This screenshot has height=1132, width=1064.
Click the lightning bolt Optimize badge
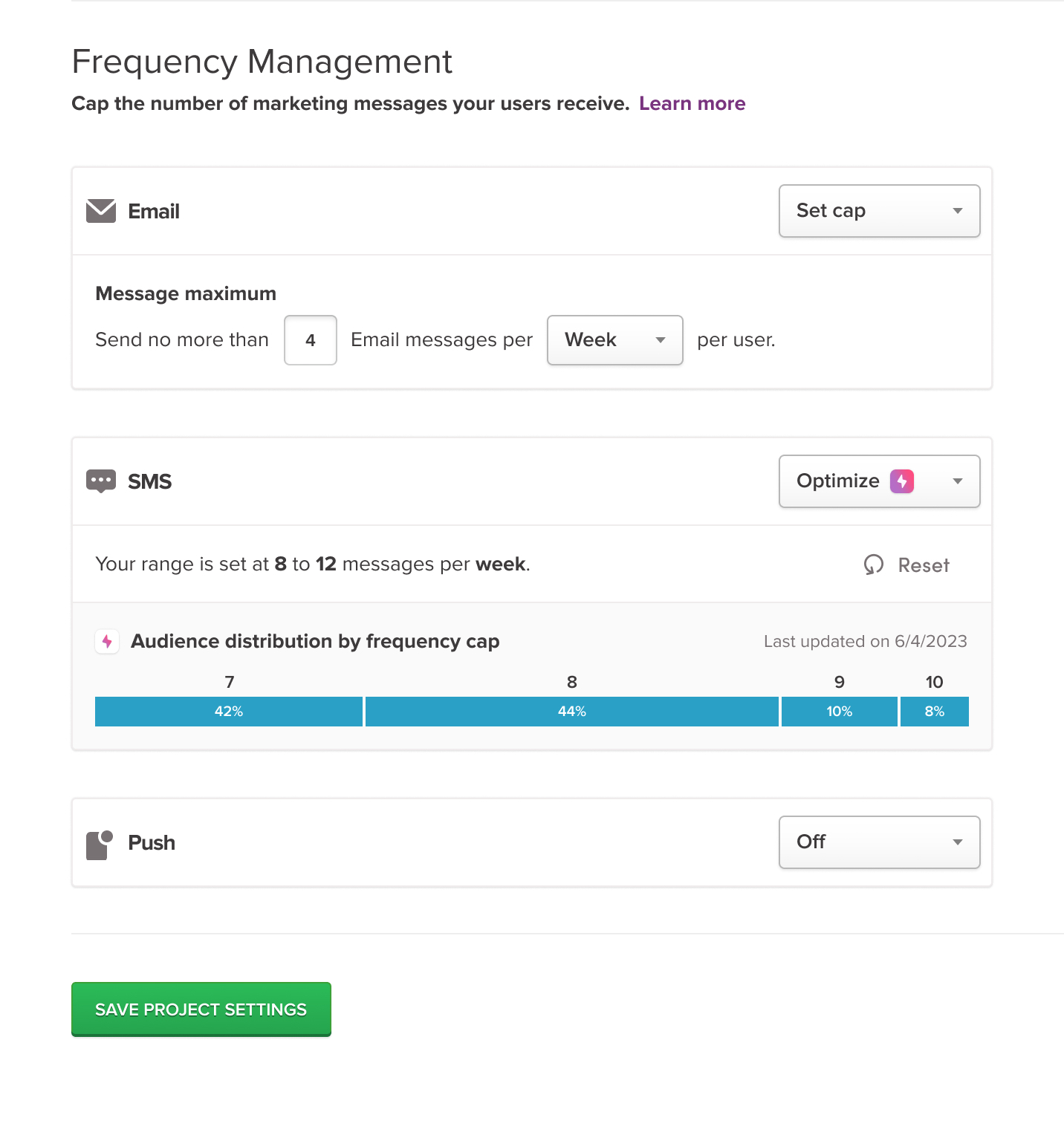[x=902, y=481]
